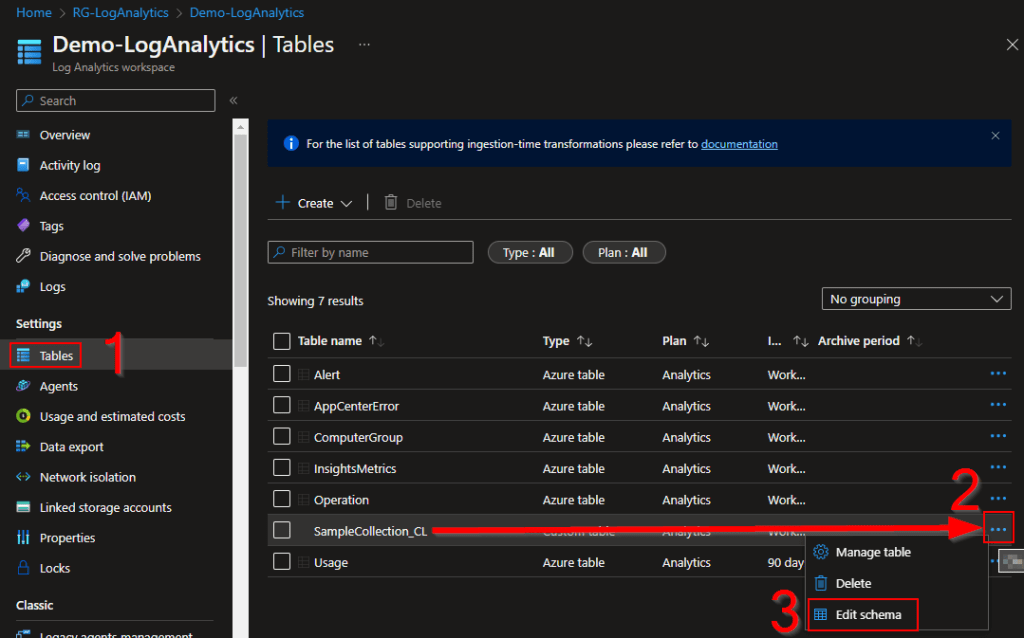Follow the documentation link in banner
This screenshot has width=1024, height=638.
point(739,144)
